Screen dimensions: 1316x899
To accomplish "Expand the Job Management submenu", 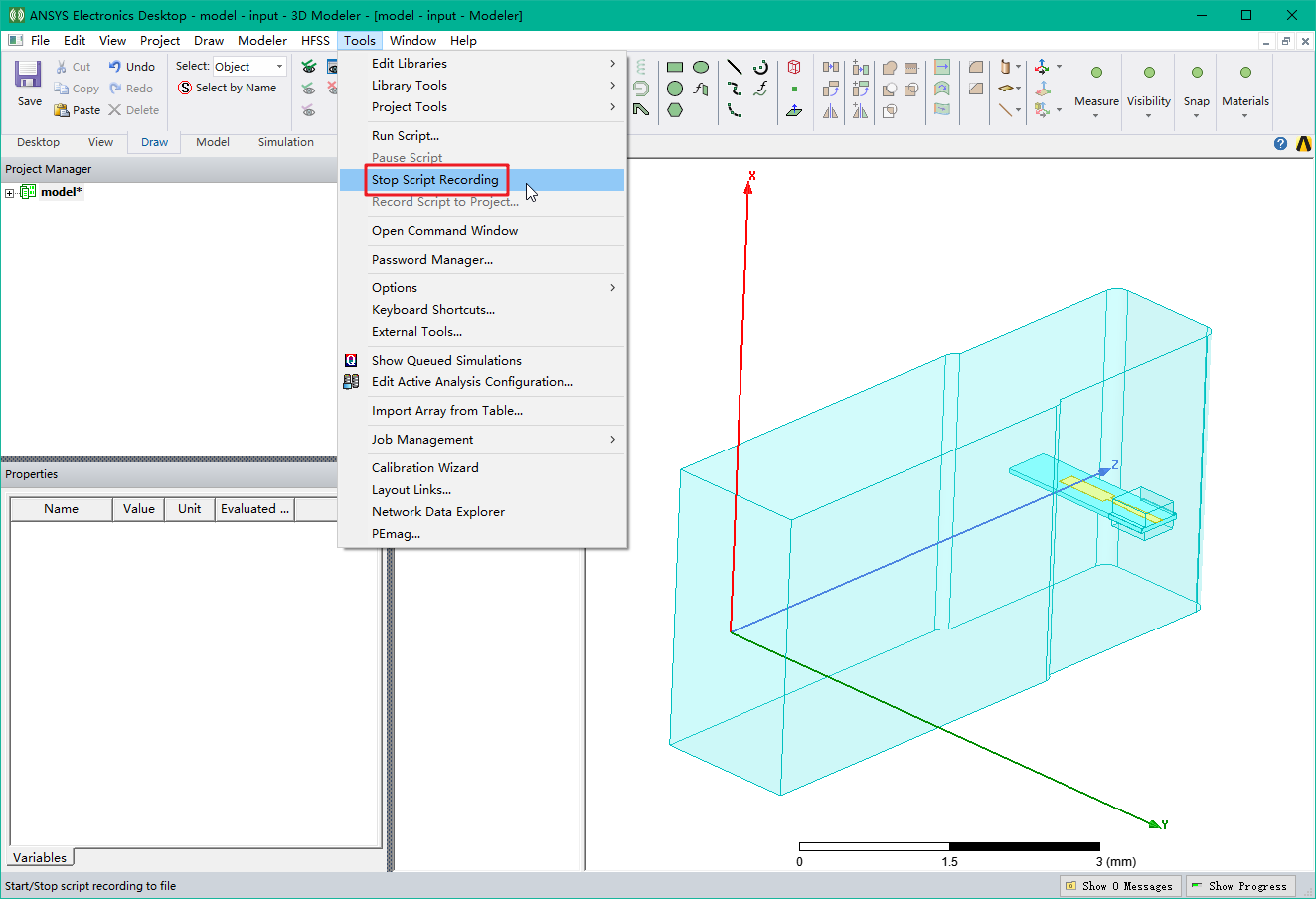I will 482,440.
